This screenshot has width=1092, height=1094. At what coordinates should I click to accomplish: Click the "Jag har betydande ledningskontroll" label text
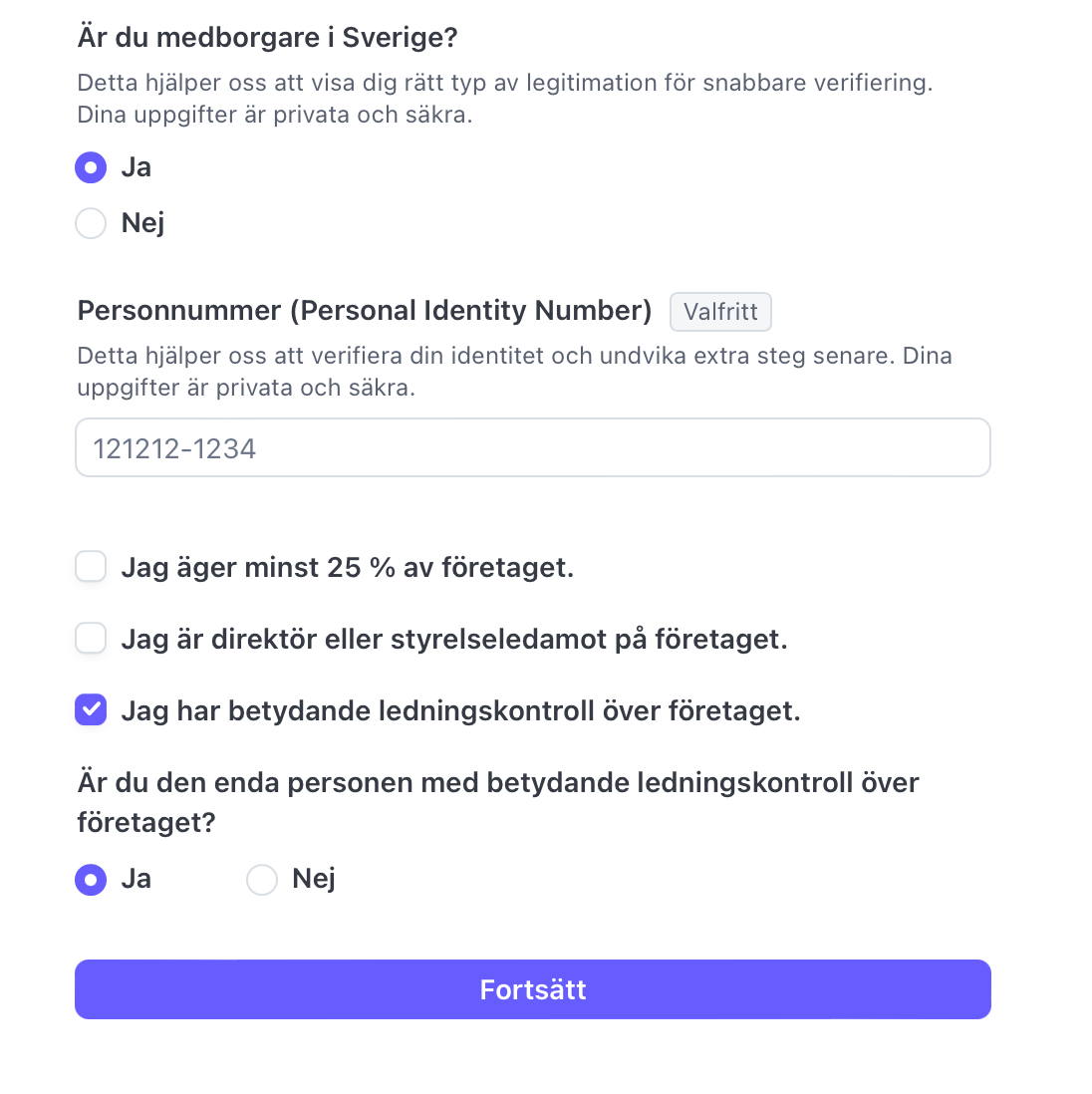pos(461,711)
